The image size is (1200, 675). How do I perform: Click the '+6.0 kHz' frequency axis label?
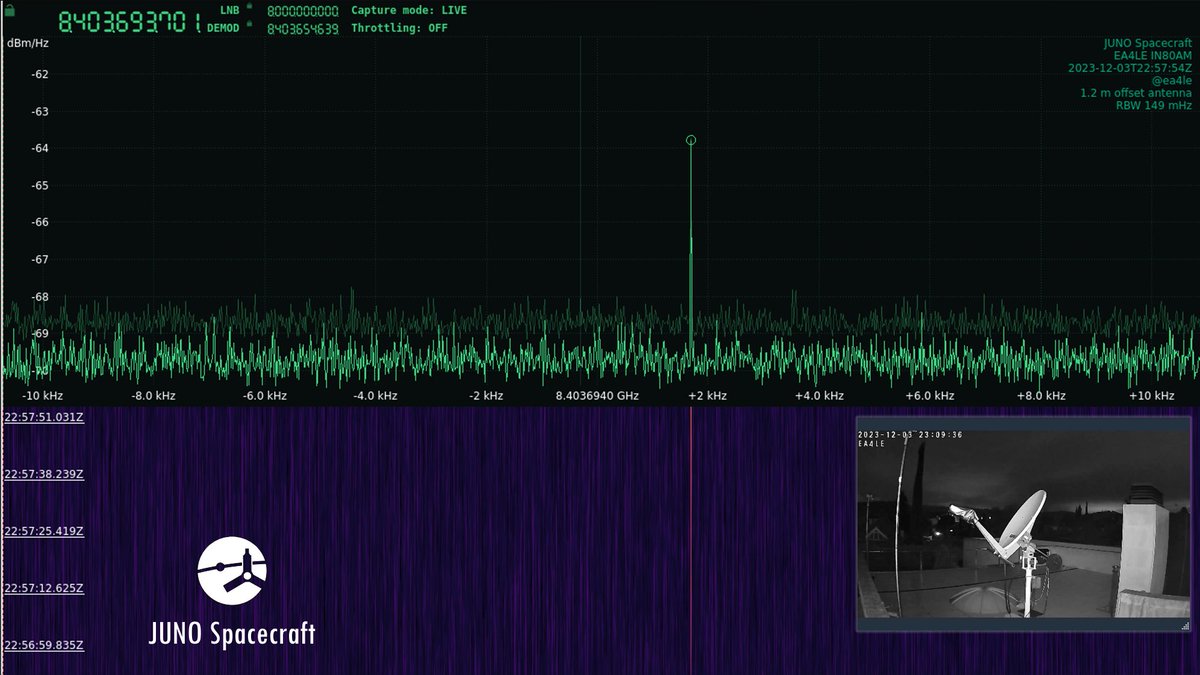pyautogui.click(x=929, y=396)
